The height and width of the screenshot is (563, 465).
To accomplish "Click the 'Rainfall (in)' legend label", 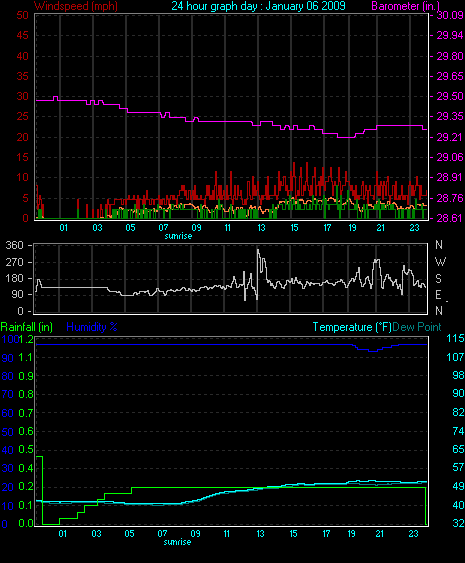I will coord(27,327).
